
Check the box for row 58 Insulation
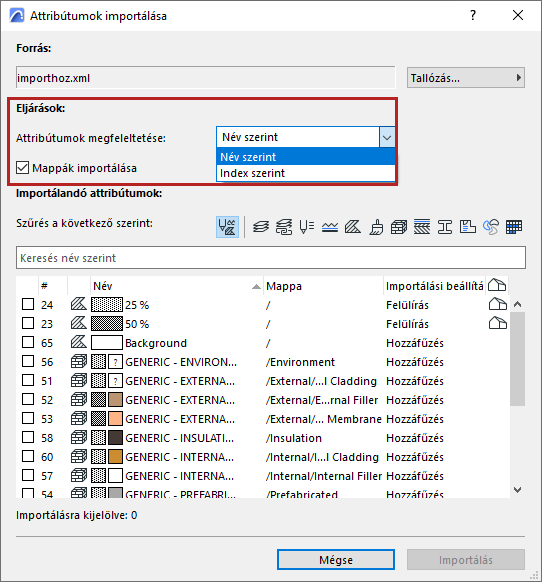(x=28, y=437)
